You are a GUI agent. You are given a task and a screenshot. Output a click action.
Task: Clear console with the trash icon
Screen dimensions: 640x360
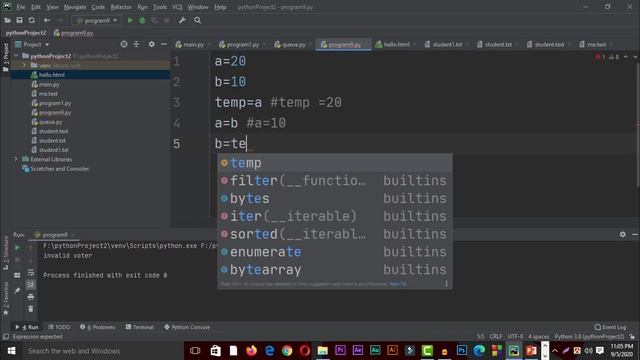click(31, 309)
